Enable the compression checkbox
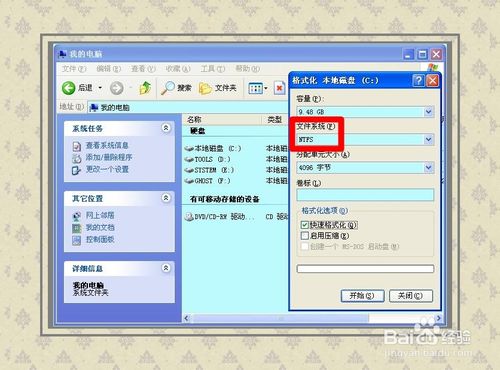The width and height of the screenshot is (500, 370). [304, 236]
